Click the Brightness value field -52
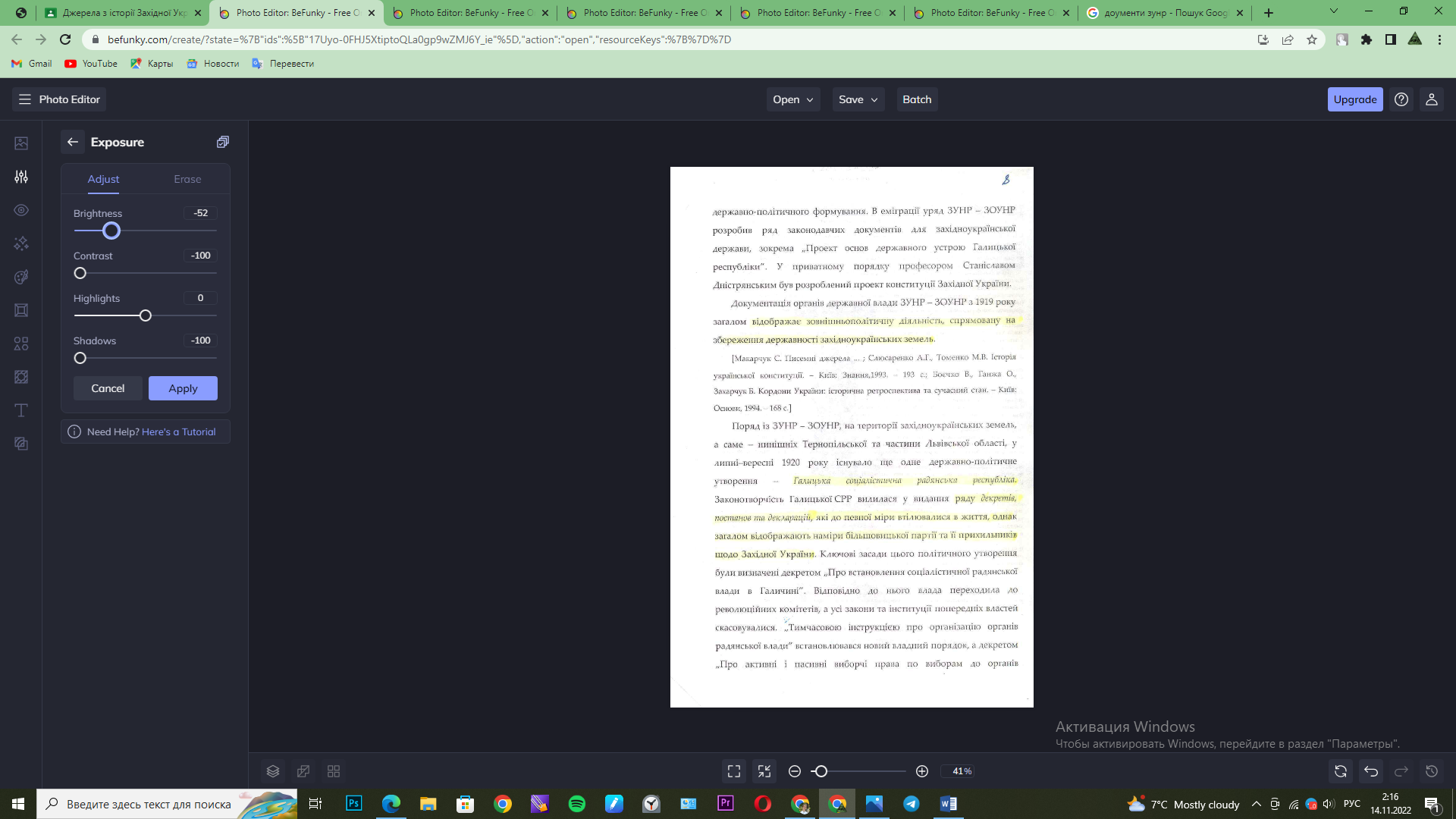The width and height of the screenshot is (1456, 819). point(200,213)
